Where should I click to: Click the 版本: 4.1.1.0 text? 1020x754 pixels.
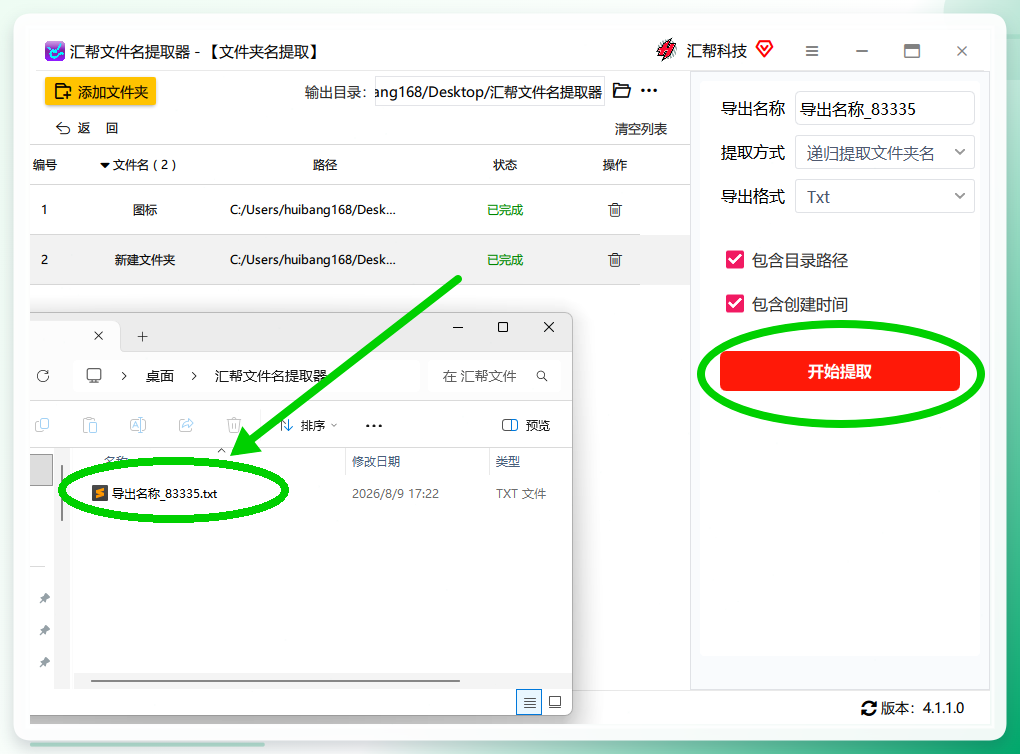(922, 708)
